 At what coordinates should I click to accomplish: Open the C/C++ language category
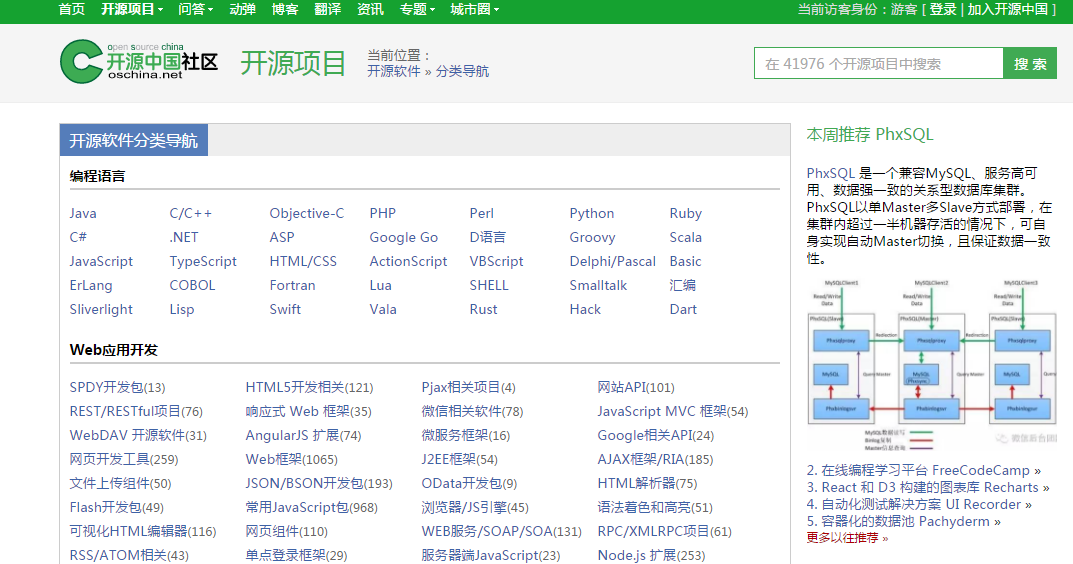tap(190, 214)
